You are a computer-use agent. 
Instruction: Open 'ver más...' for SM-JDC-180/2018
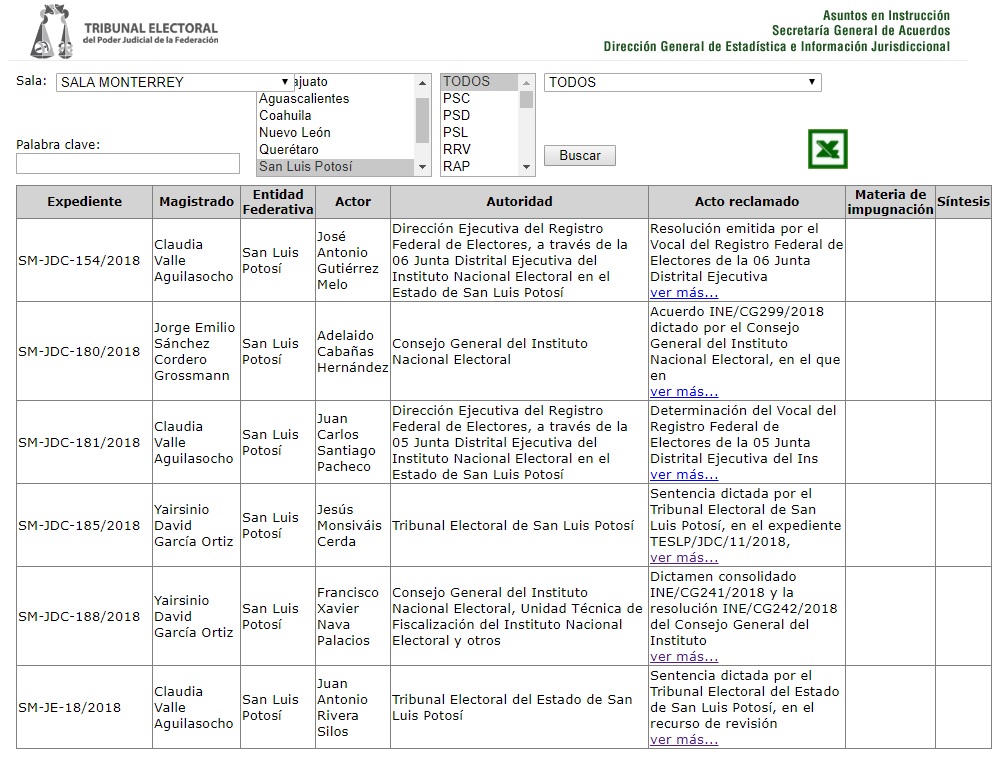click(x=684, y=392)
